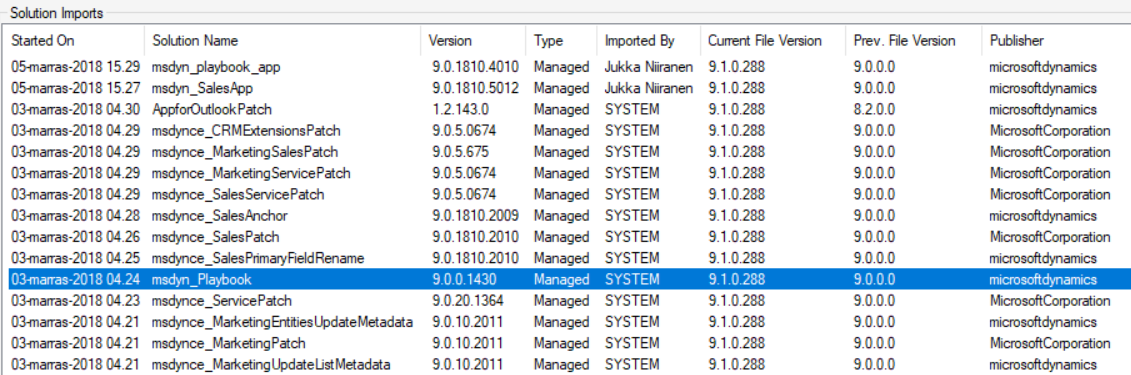Image resolution: width=1131 pixels, height=375 pixels.
Task: Click version value 9.0.1810.4010
Action: click(x=475, y=67)
